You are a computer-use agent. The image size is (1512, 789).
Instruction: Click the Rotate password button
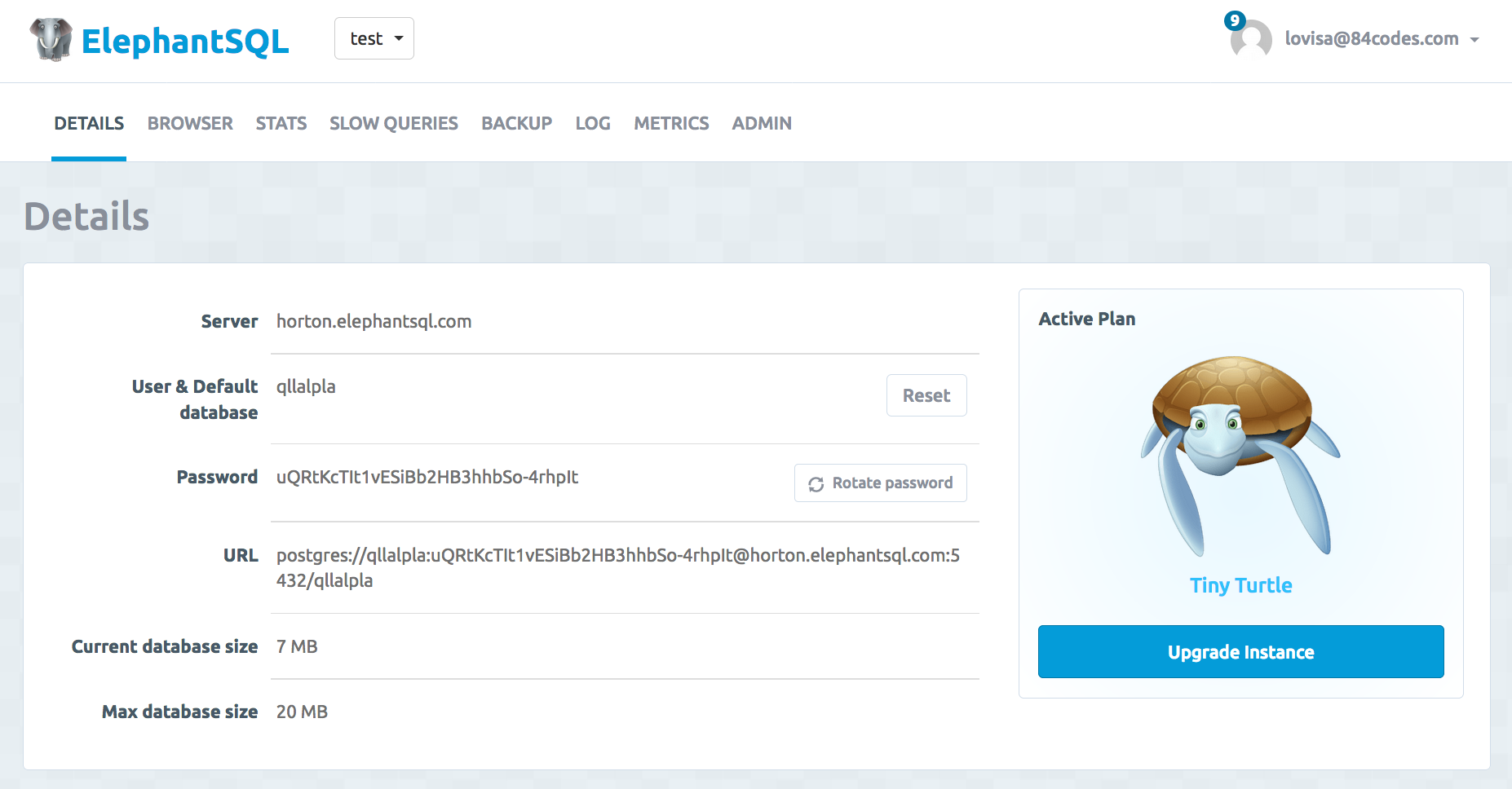[x=880, y=483]
